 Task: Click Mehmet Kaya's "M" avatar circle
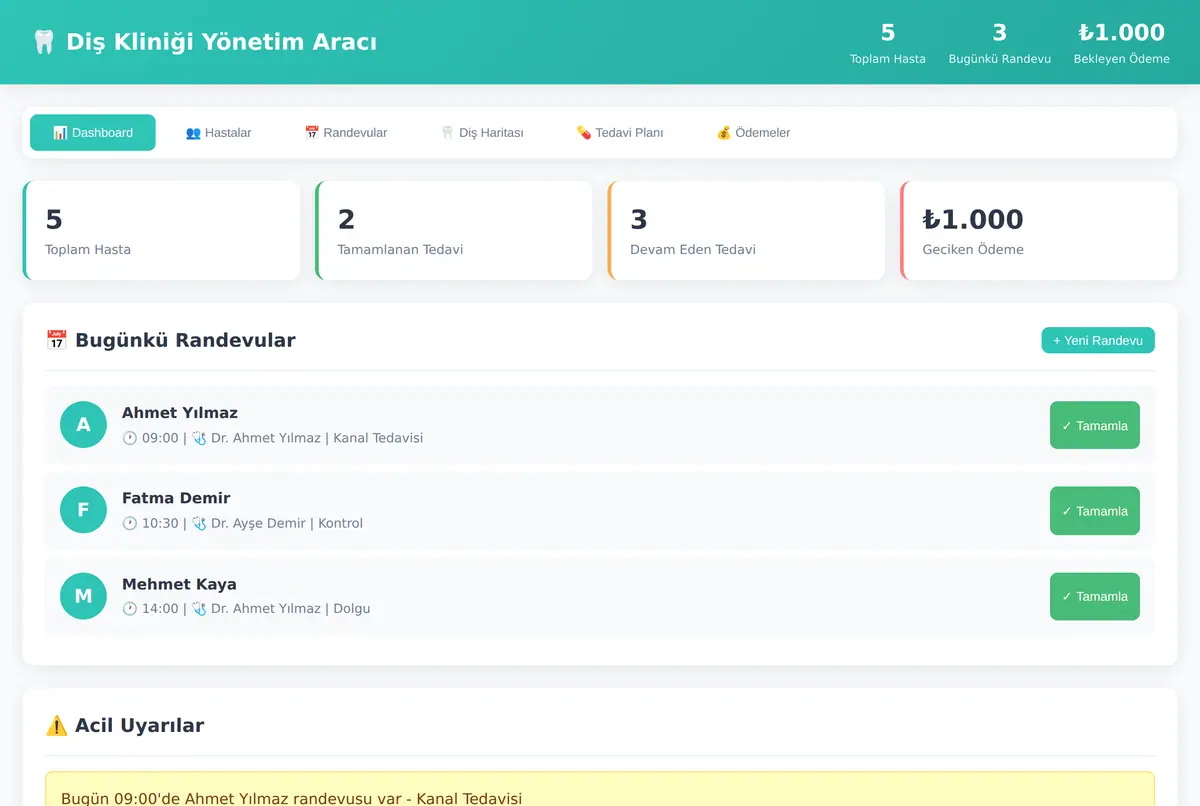pyautogui.click(x=83, y=596)
